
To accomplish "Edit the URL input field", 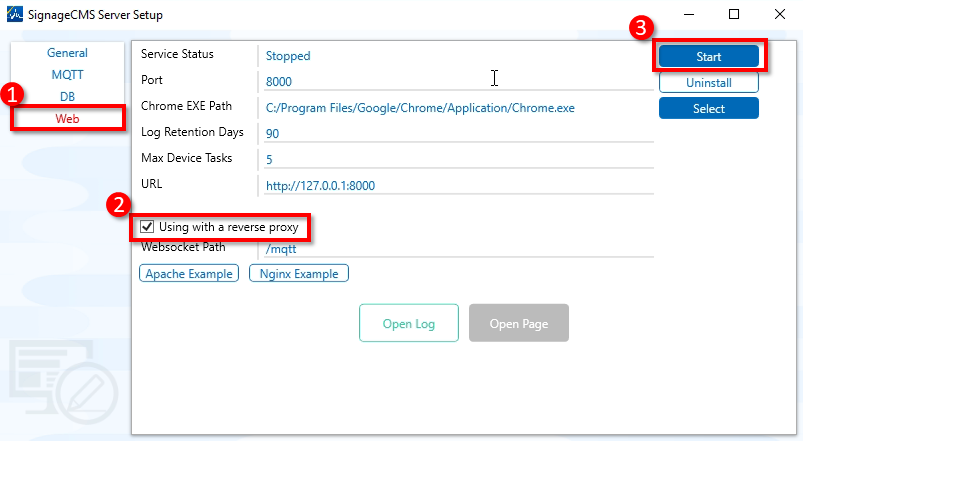I will click(455, 185).
